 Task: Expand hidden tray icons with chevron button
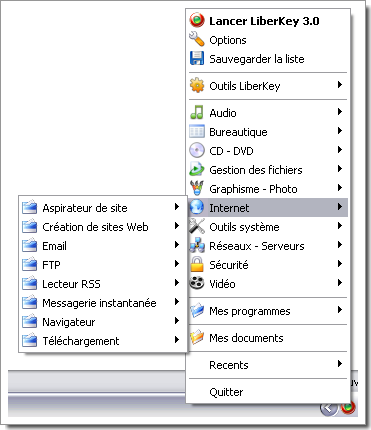click(x=329, y=408)
